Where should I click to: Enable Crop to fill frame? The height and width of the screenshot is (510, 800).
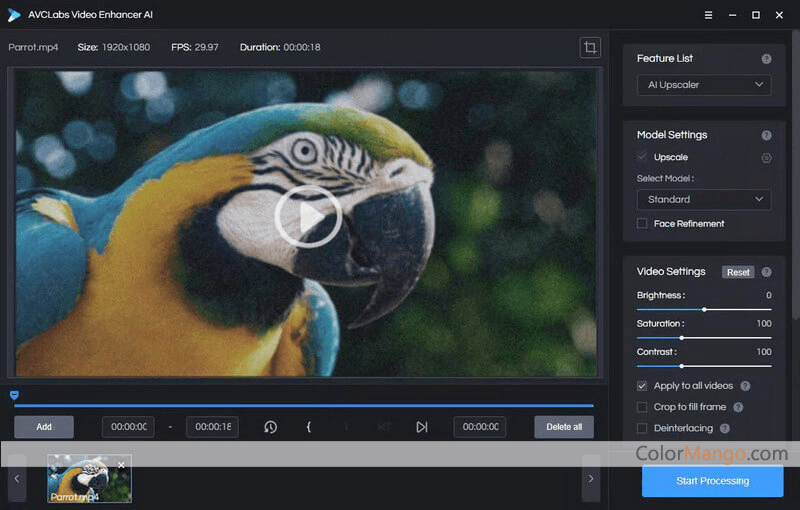642,407
